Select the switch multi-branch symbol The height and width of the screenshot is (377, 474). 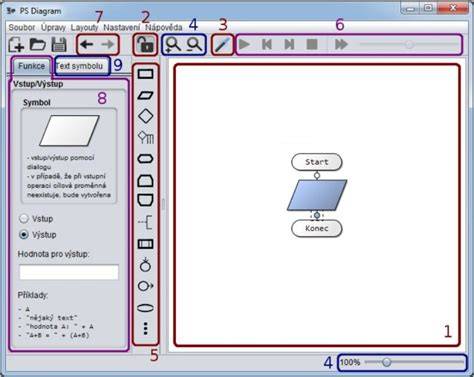point(146,137)
